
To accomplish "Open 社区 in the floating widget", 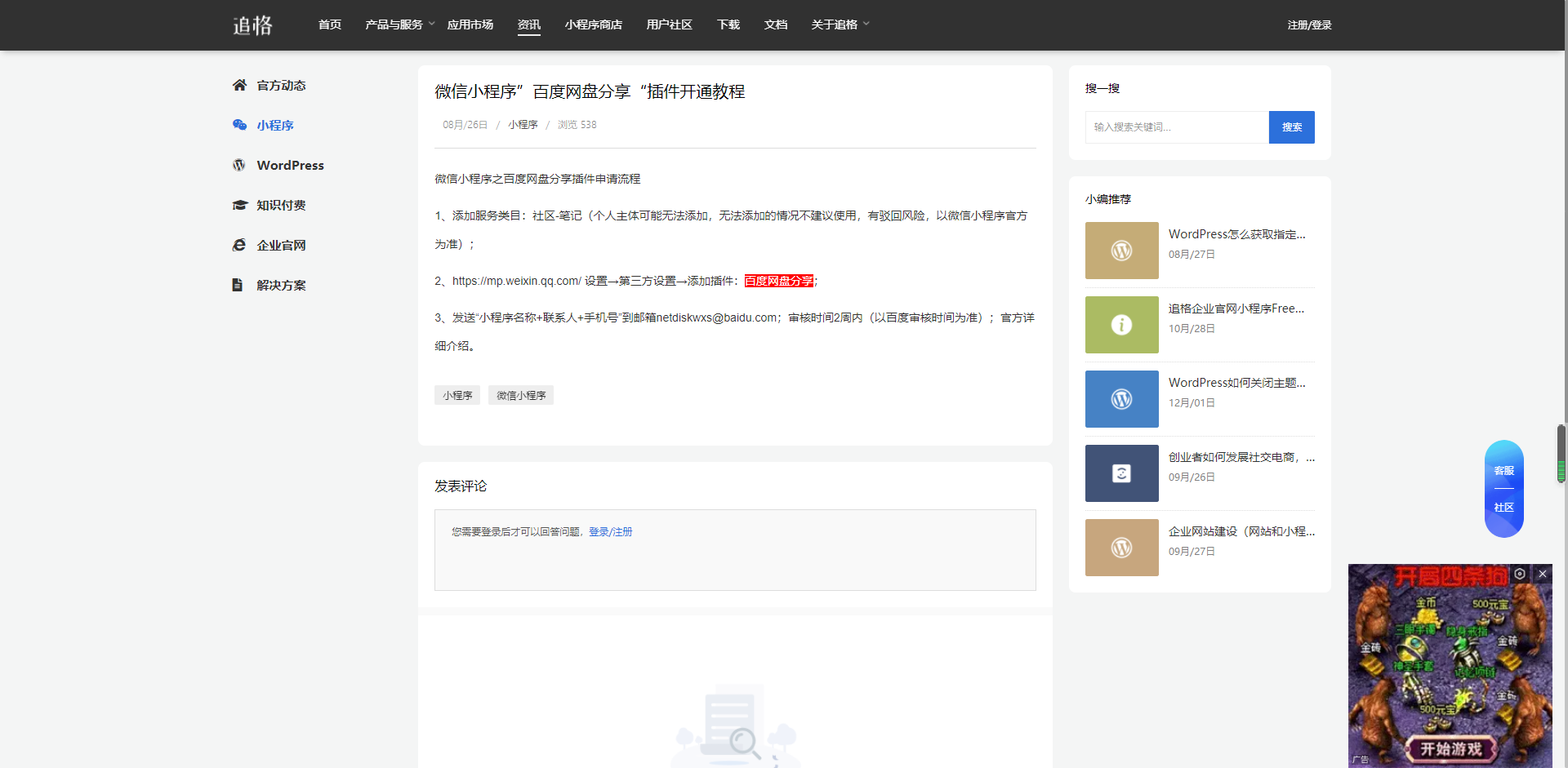I will click(1504, 508).
